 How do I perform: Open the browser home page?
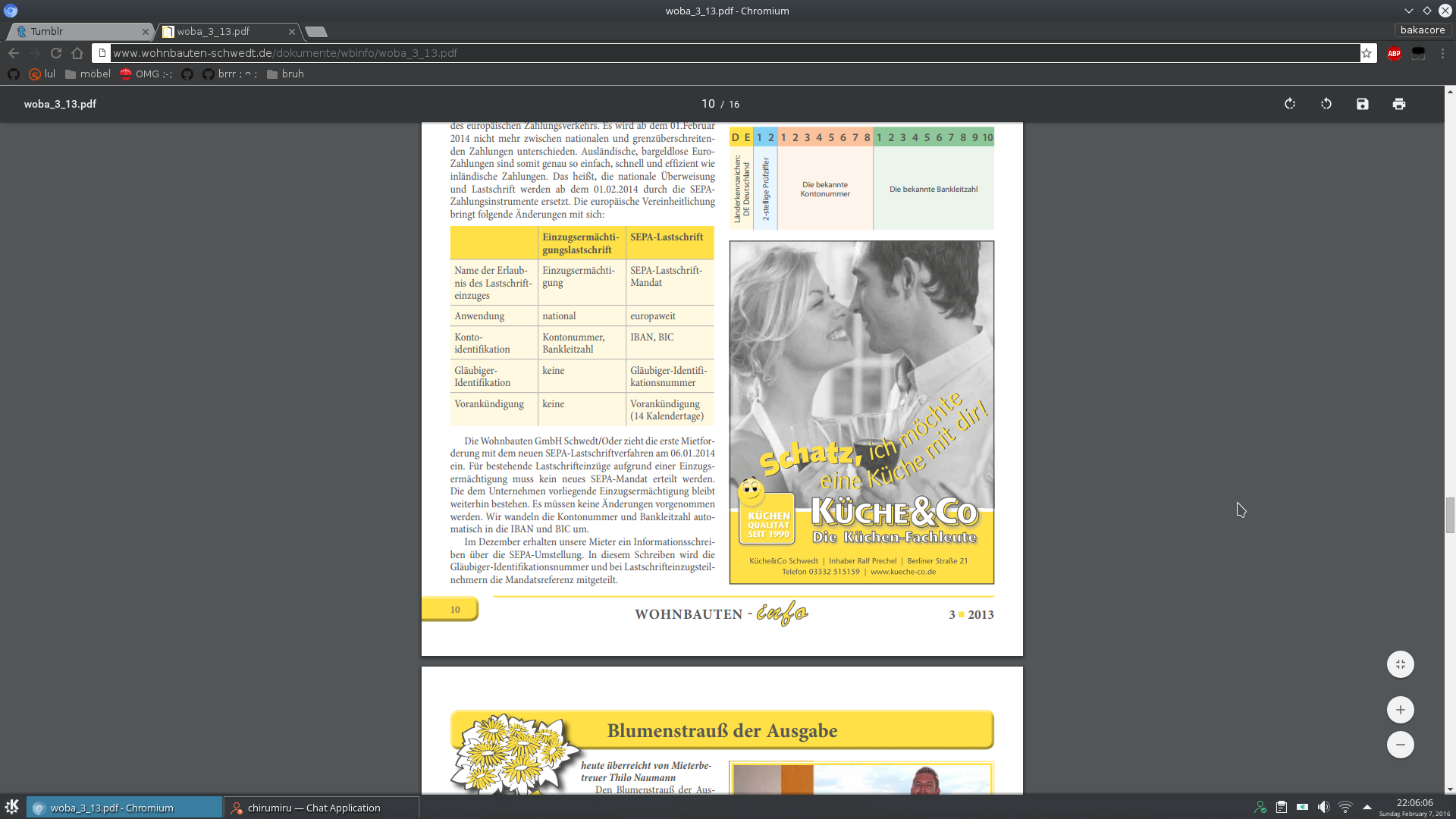[x=77, y=53]
